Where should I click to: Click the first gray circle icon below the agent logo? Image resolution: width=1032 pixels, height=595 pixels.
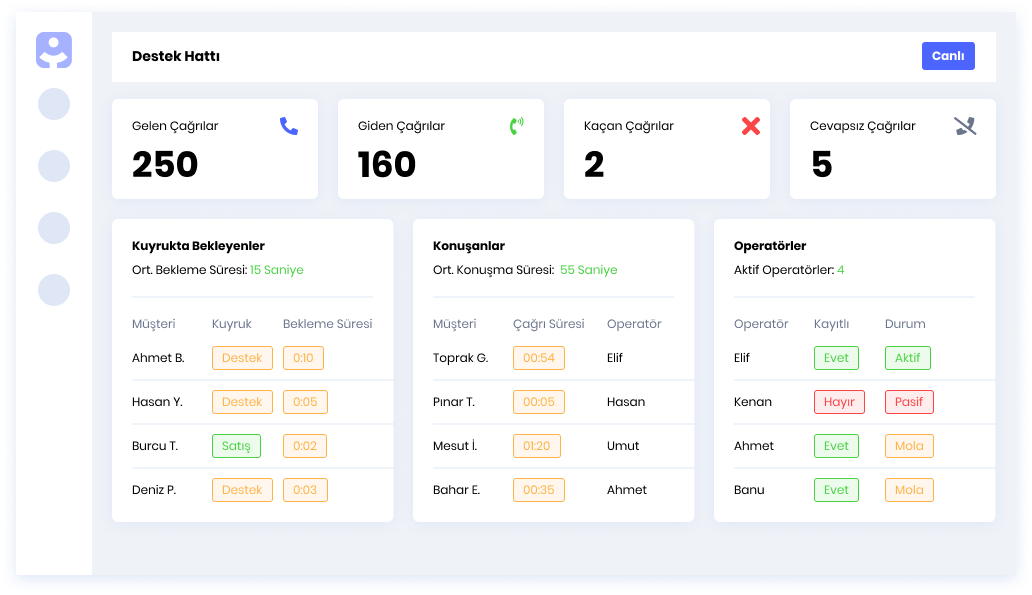coord(54,104)
